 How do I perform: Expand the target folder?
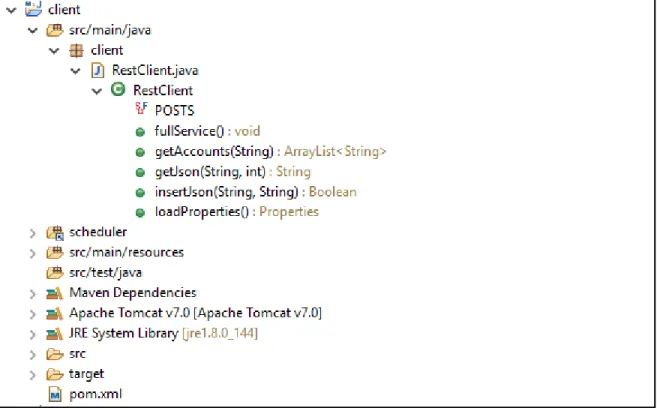[33, 374]
